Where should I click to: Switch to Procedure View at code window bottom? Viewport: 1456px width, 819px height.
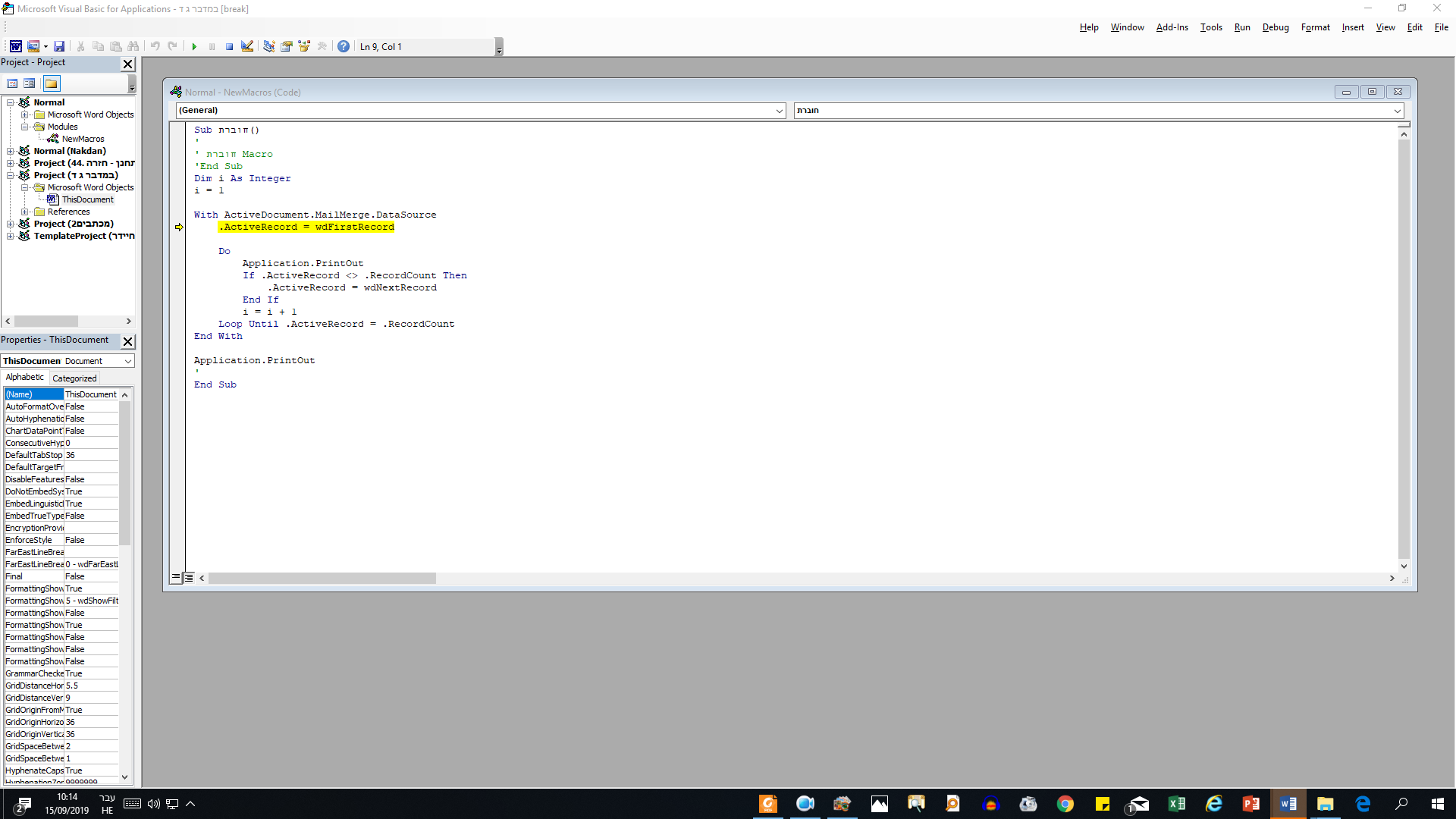coord(176,578)
